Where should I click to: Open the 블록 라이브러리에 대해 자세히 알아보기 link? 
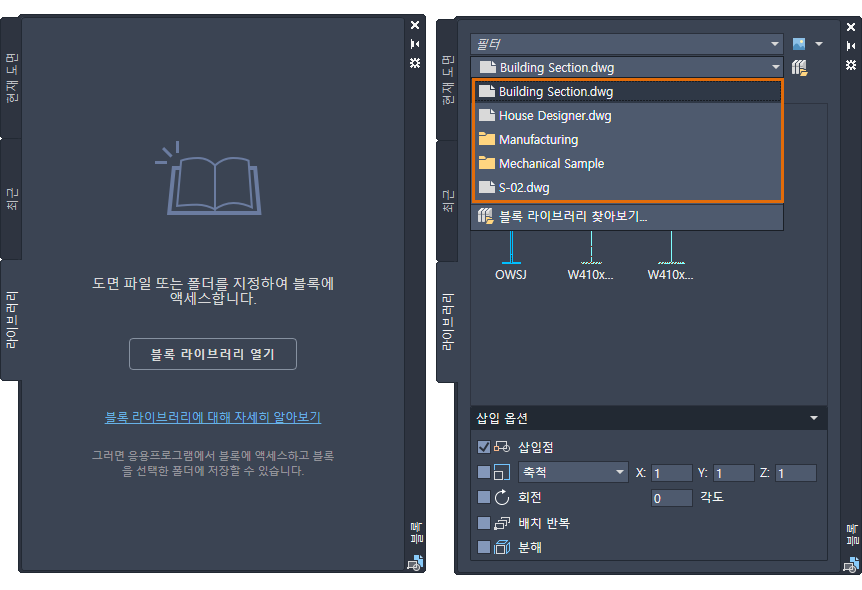click(213, 417)
